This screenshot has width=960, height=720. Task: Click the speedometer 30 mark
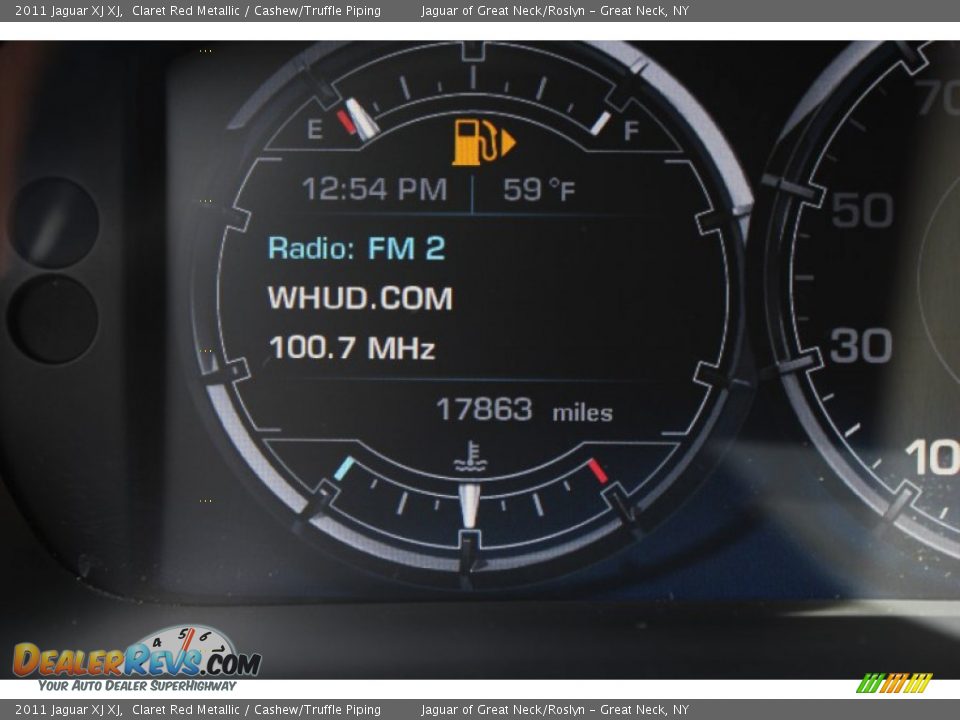click(861, 345)
